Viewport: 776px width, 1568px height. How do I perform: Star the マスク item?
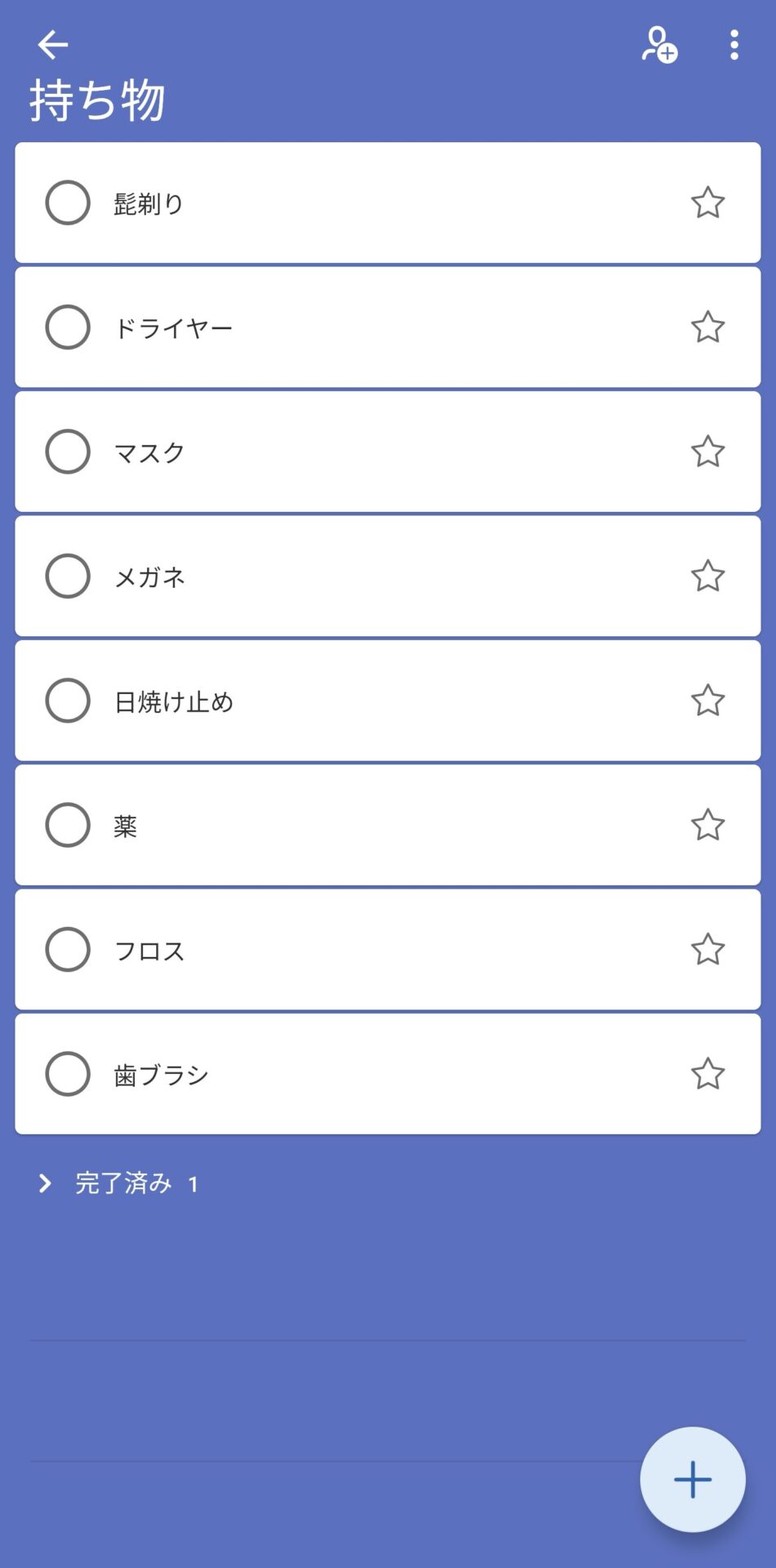coord(707,452)
